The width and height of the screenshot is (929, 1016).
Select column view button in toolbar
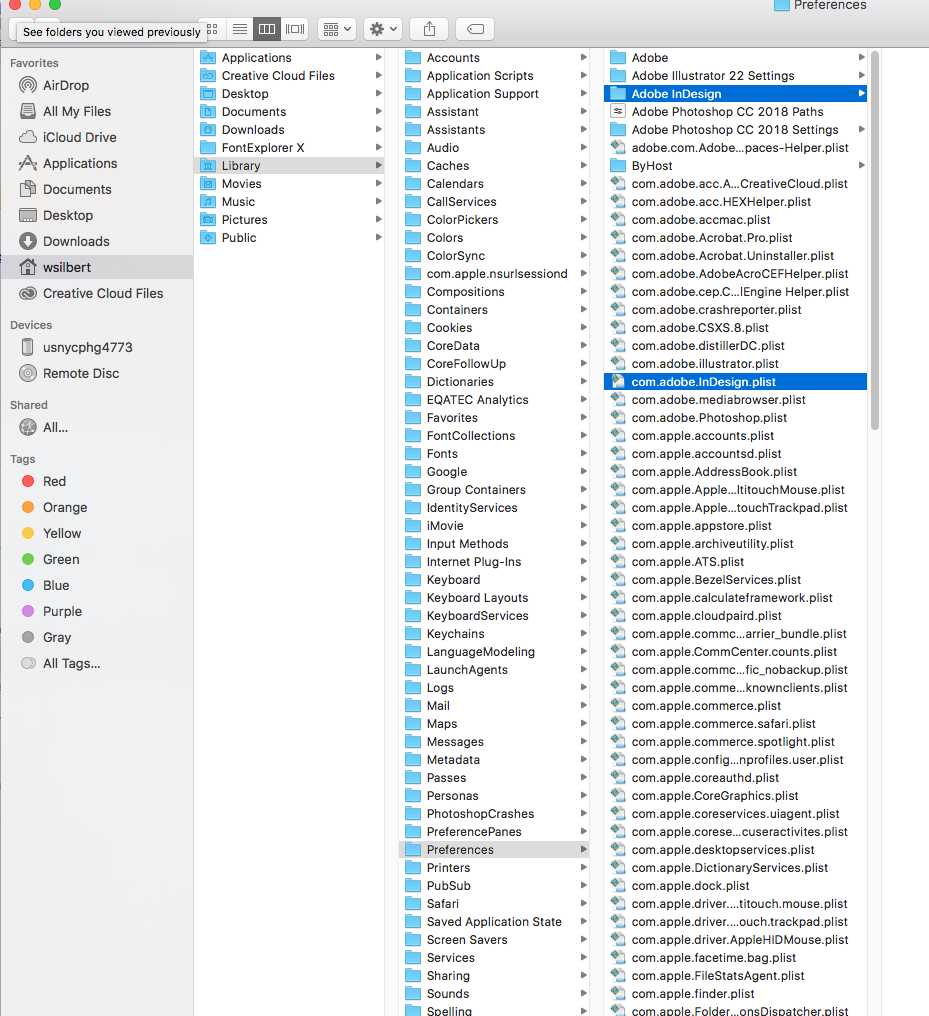pos(267,29)
